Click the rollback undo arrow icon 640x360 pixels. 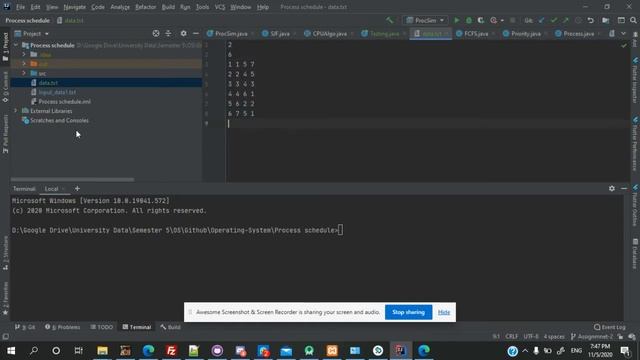click(x=591, y=20)
